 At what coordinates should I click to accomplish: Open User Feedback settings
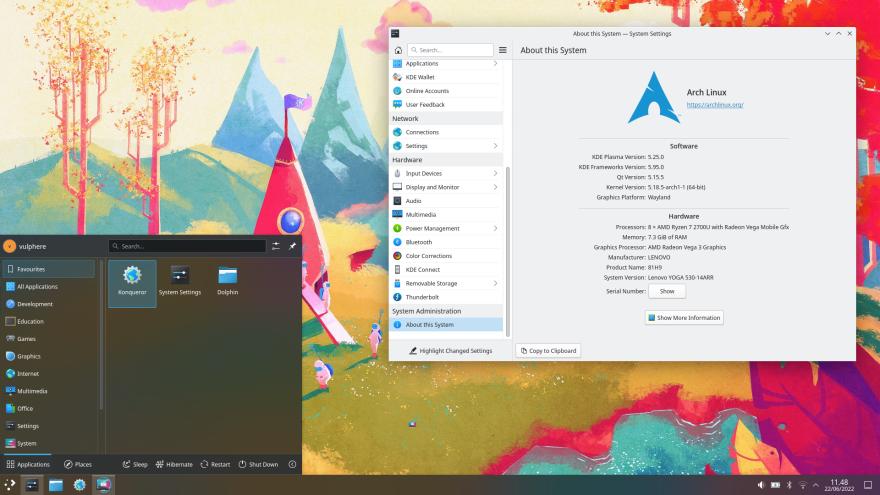point(446,104)
